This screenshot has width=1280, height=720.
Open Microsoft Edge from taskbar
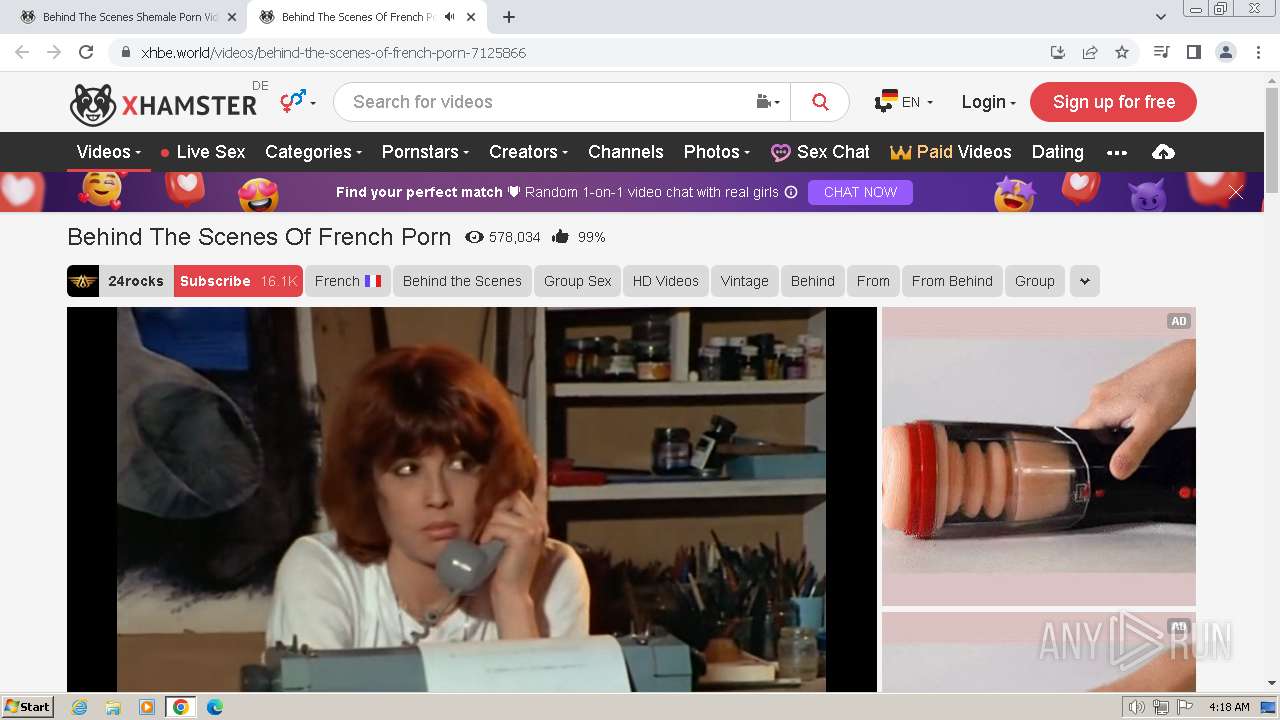[x=215, y=707]
